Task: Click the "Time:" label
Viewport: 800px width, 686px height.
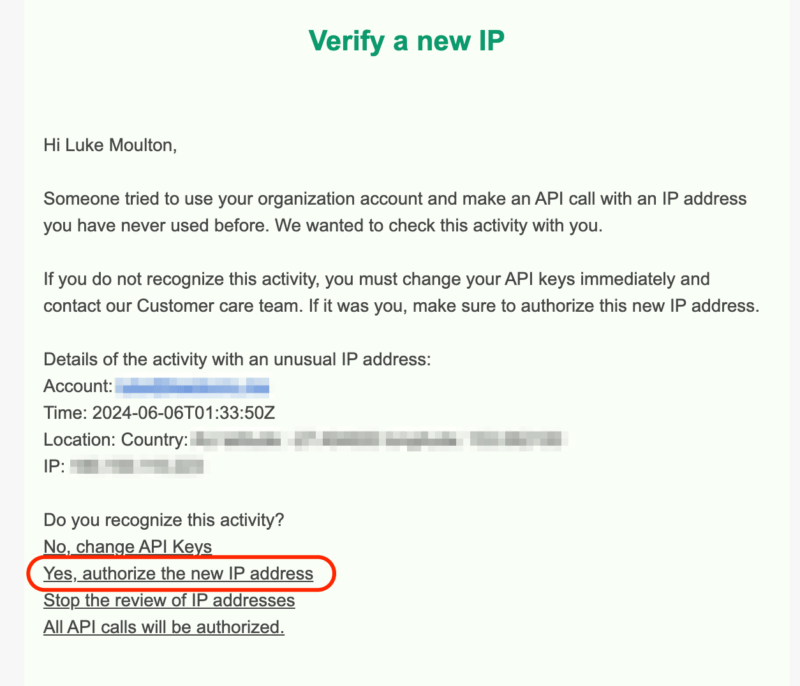Action: coord(66,412)
